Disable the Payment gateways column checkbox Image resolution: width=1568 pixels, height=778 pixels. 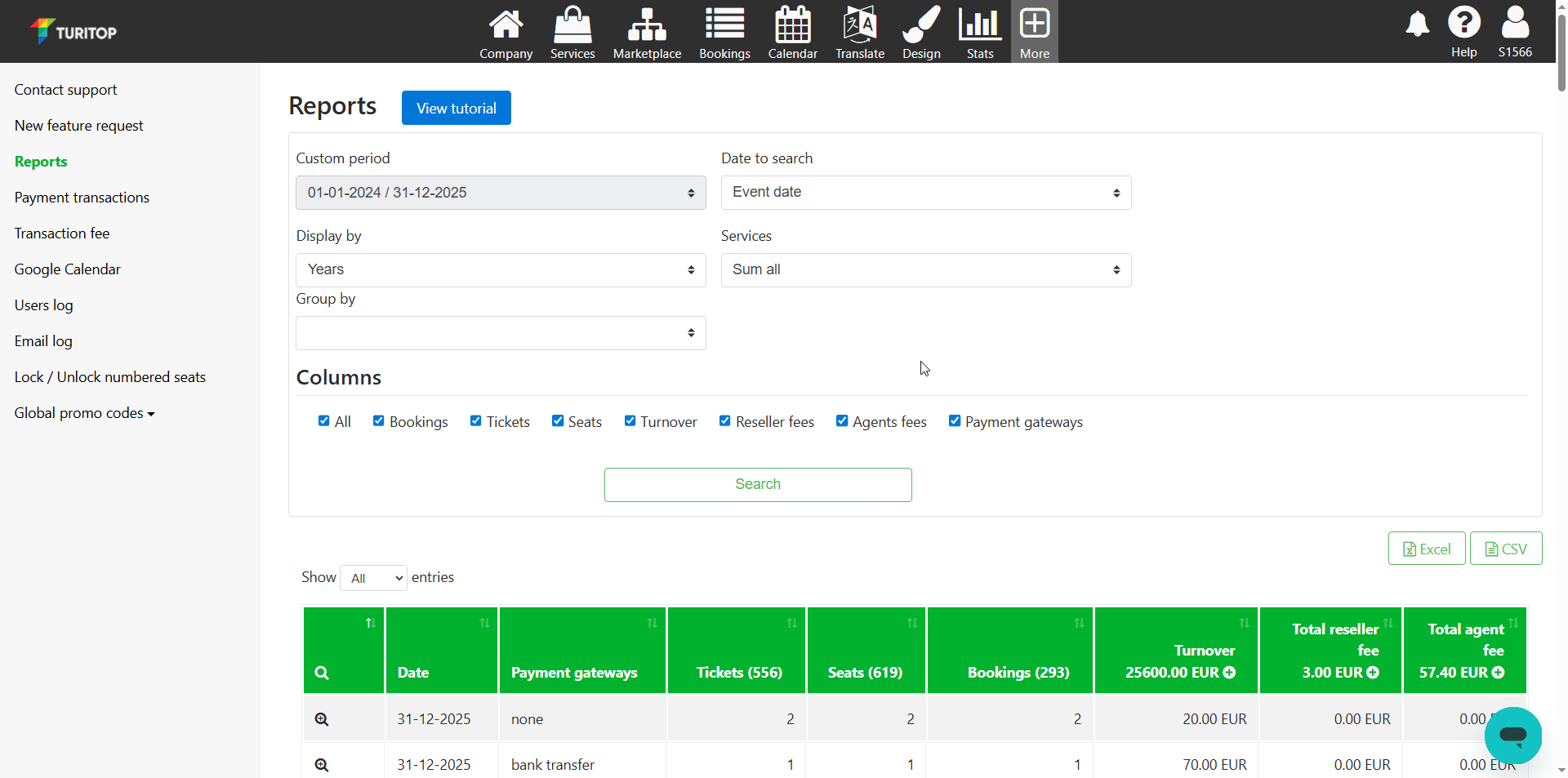pos(954,421)
